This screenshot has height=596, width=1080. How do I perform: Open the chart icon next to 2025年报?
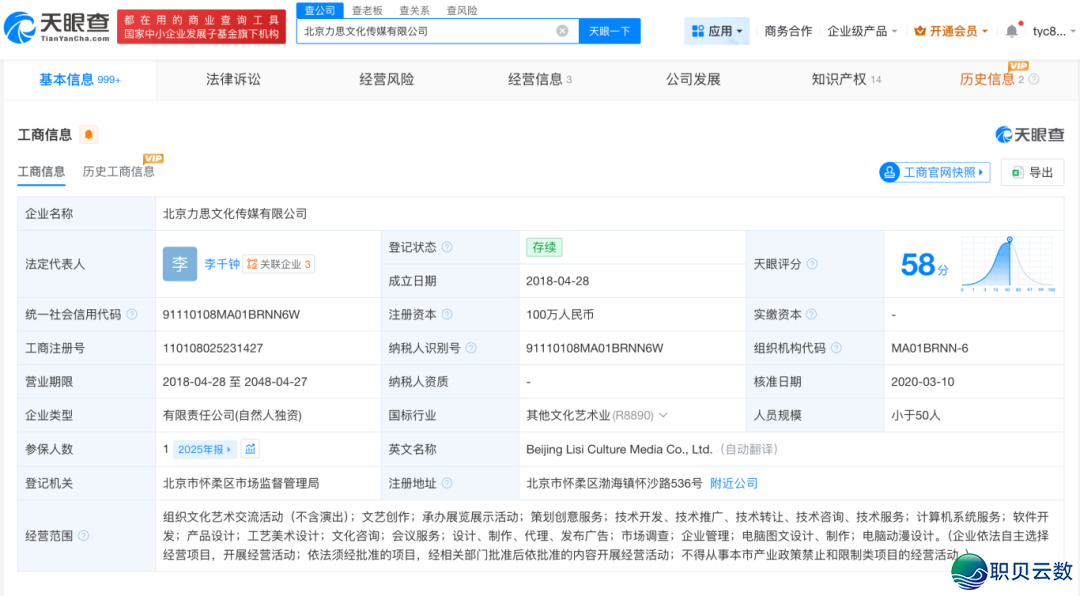251,449
